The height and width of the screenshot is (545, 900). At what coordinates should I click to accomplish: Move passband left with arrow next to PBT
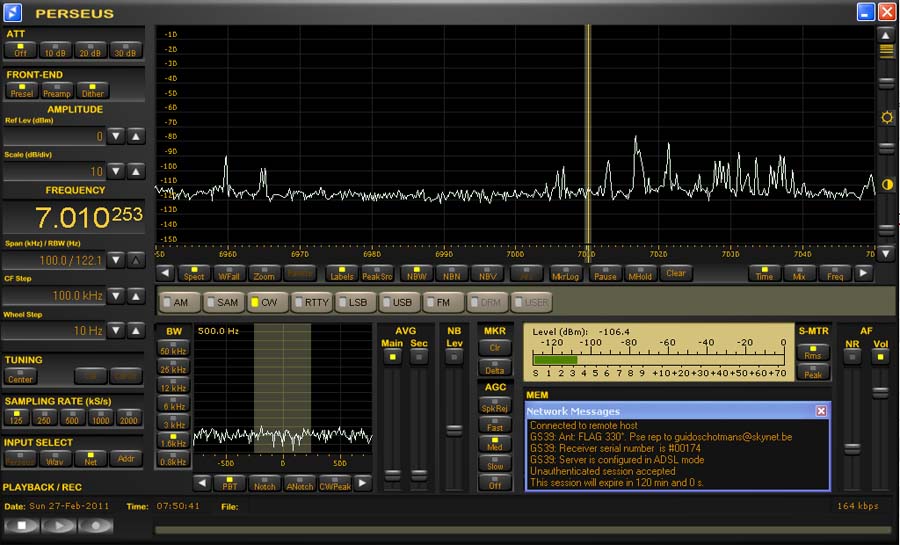pyautogui.click(x=201, y=483)
